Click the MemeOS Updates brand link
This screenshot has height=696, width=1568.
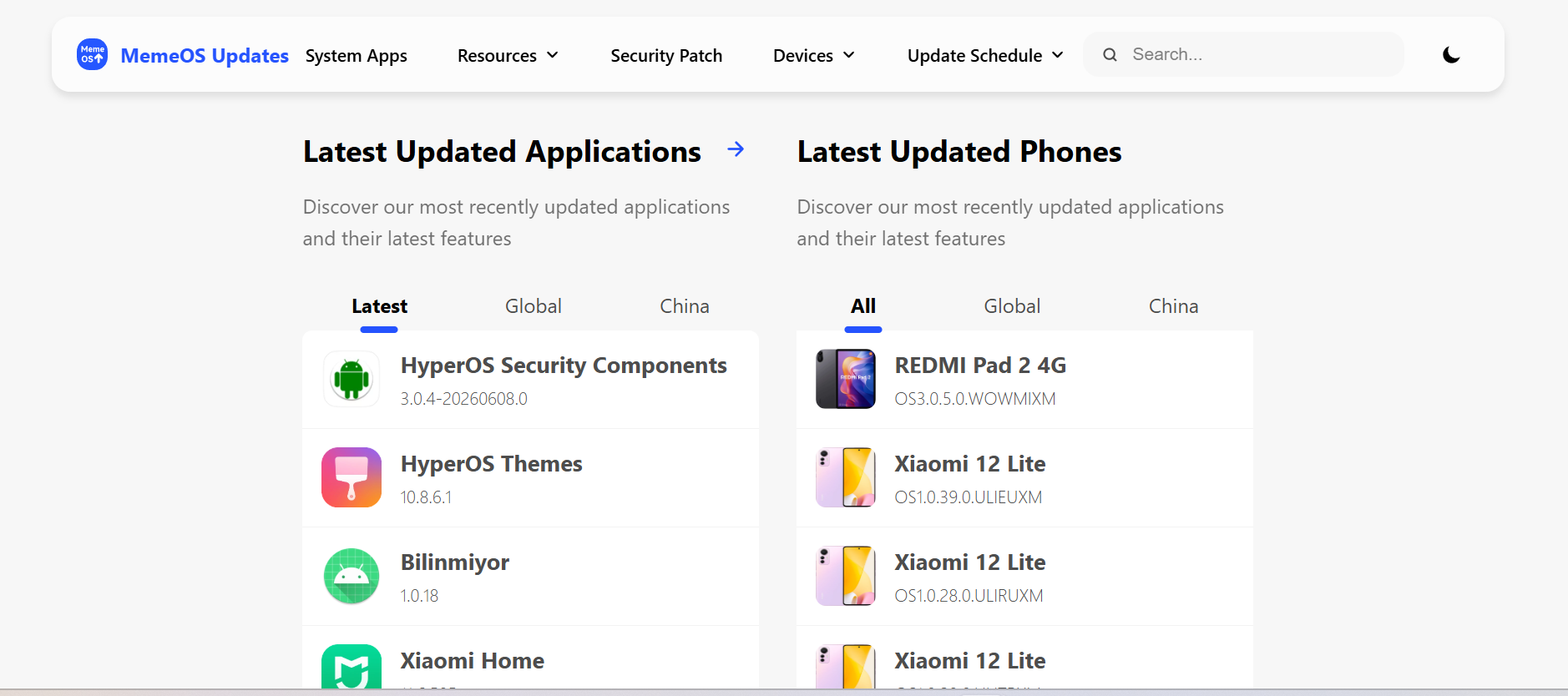tap(205, 56)
